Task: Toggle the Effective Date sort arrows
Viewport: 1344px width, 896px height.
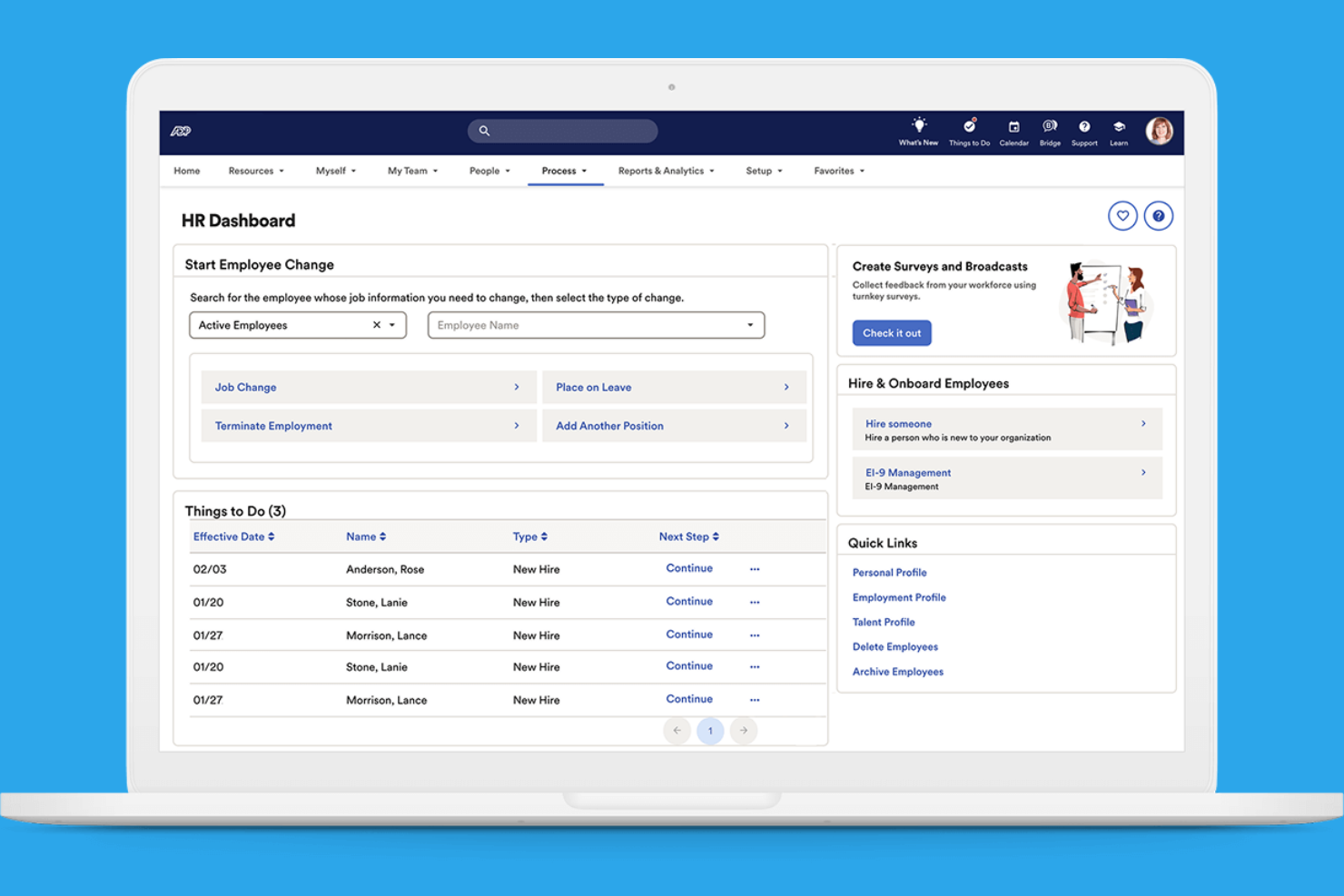Action: click(x=270, y=536)
